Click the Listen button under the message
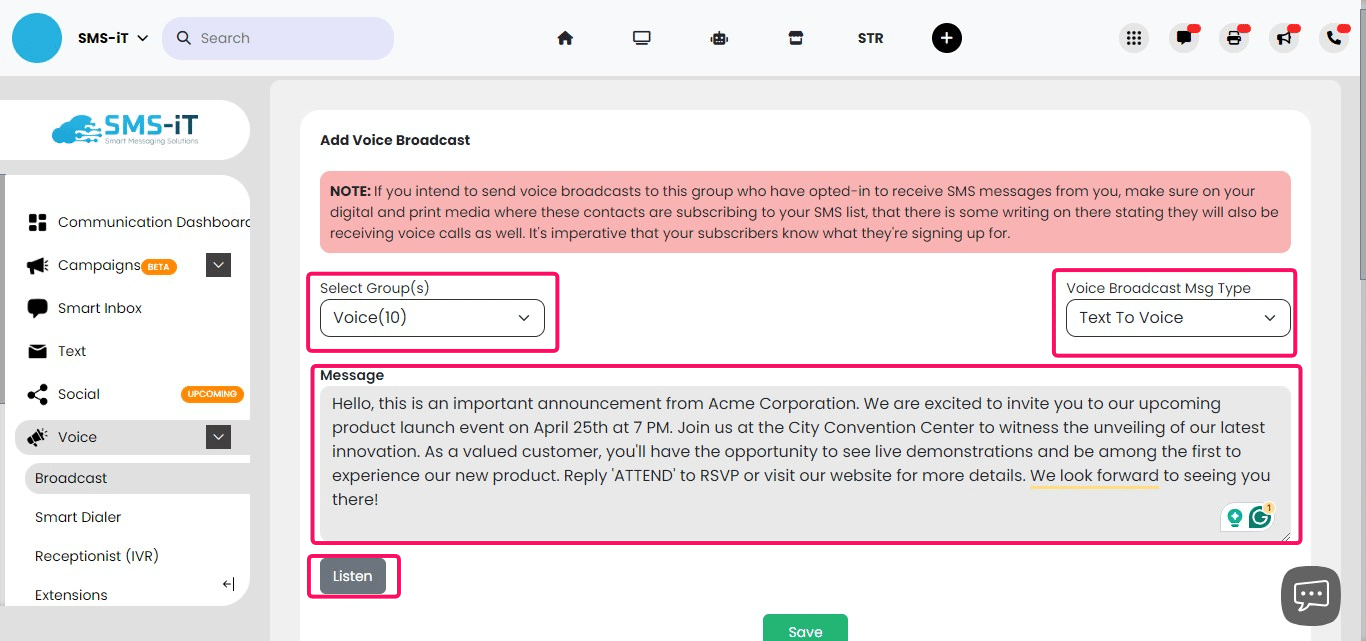The width and height of the screenshot is (1366, 641). point(352,575)
